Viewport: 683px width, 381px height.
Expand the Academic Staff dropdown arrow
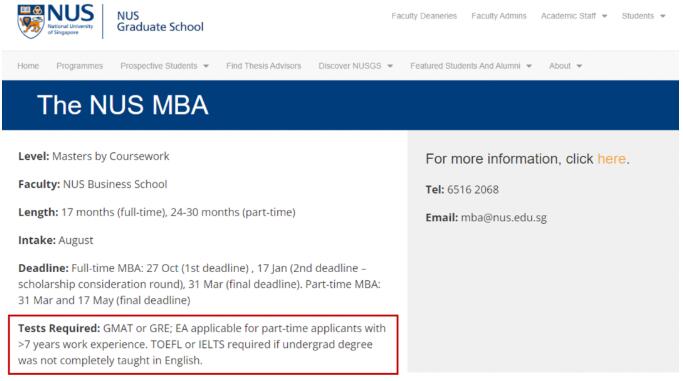pos(605,17)
